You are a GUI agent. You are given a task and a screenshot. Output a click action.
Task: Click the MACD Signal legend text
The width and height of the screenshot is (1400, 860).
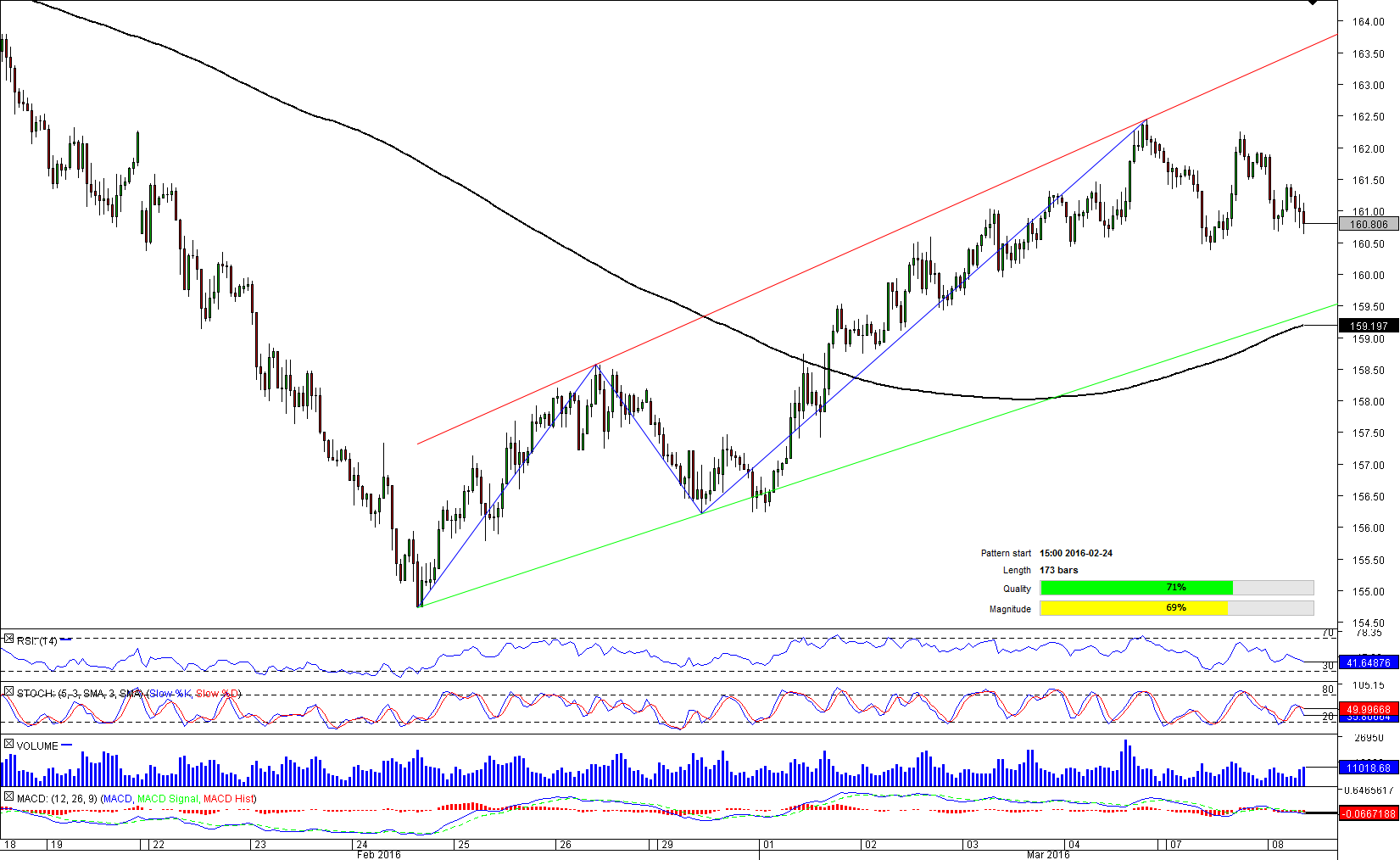pyautogui.click(x=168, y=799)
